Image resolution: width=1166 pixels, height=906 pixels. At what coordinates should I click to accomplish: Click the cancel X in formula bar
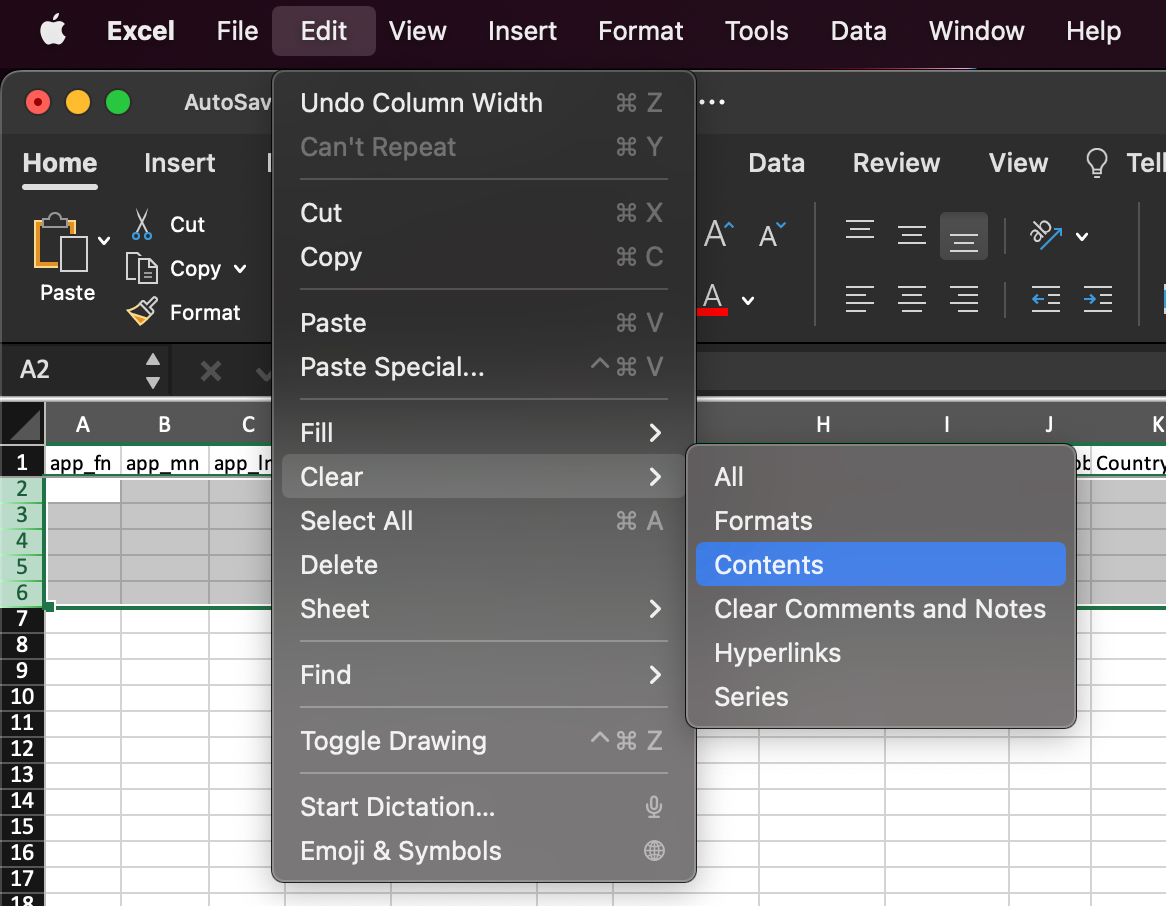(211, 370)
